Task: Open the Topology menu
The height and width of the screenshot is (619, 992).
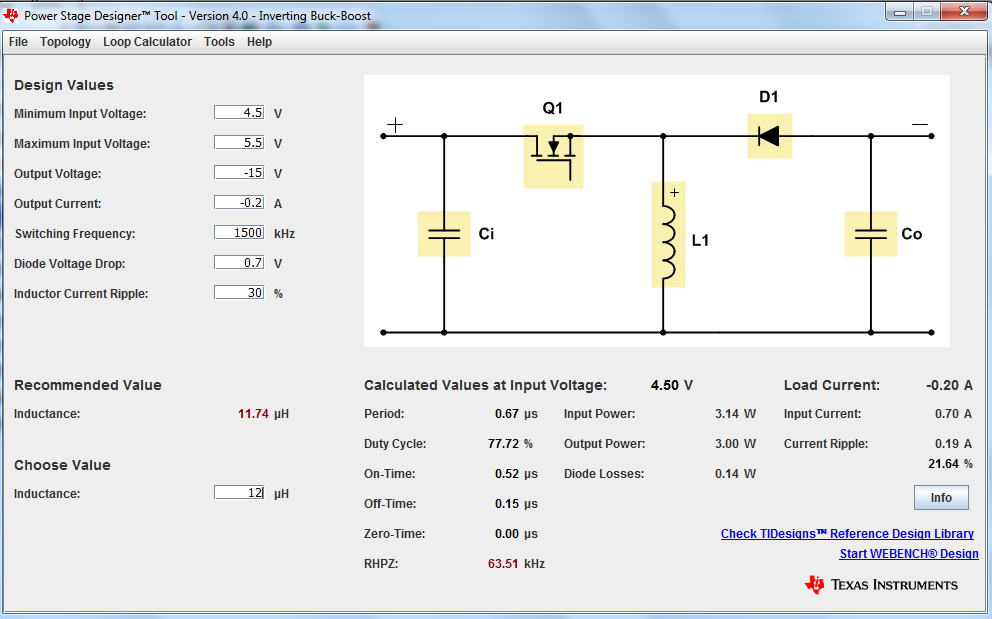Action: coord(65,42)
